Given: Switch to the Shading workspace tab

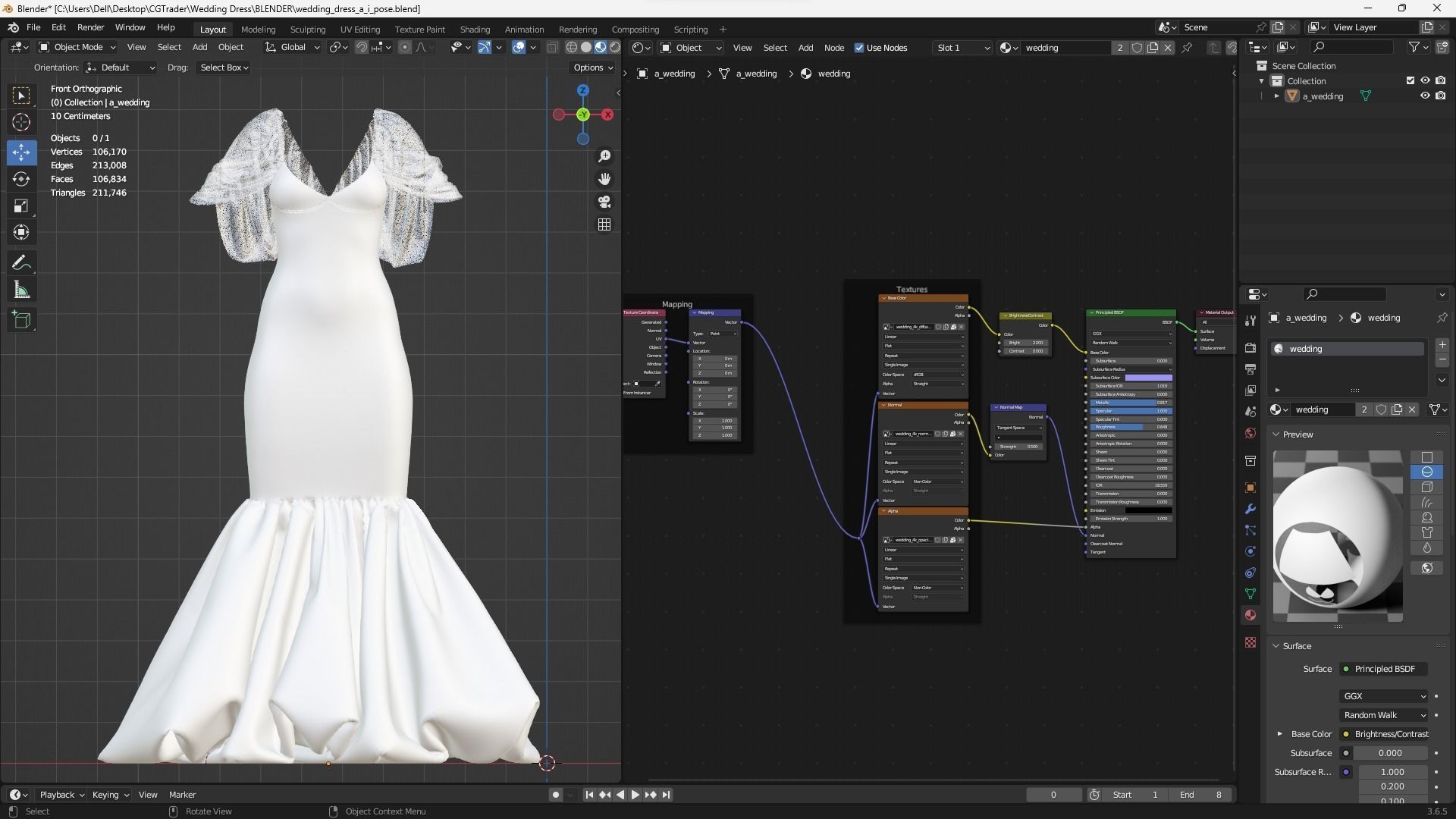Looking at the screenshot, I should [475, 30].
